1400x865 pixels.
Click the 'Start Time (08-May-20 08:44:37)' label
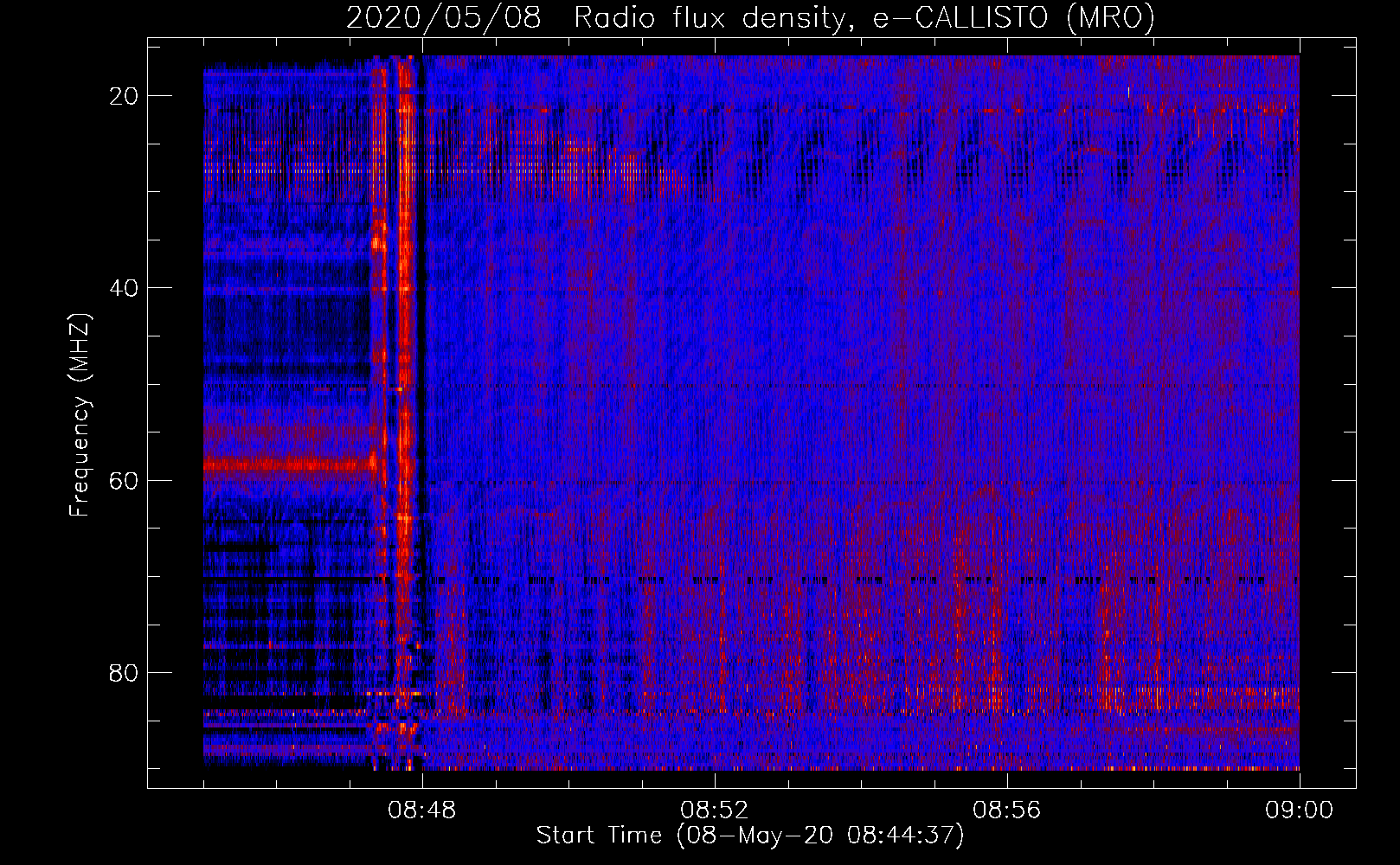(x=750, y=836)
